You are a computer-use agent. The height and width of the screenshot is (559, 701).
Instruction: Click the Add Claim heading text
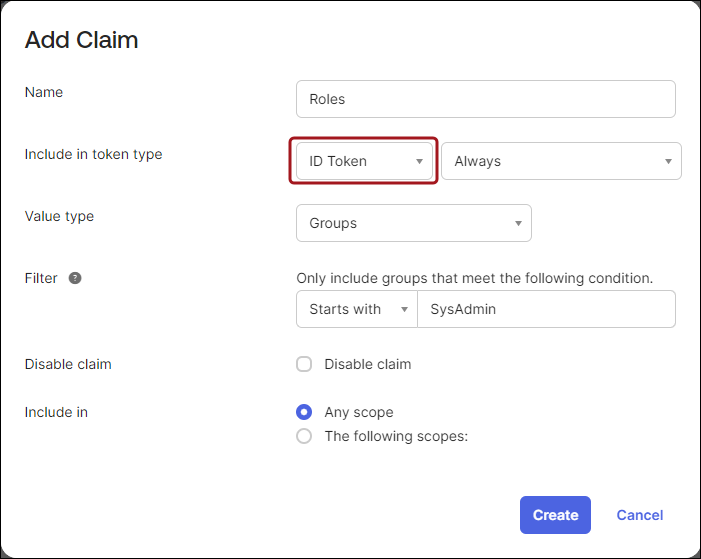click(x=81, y=40)
